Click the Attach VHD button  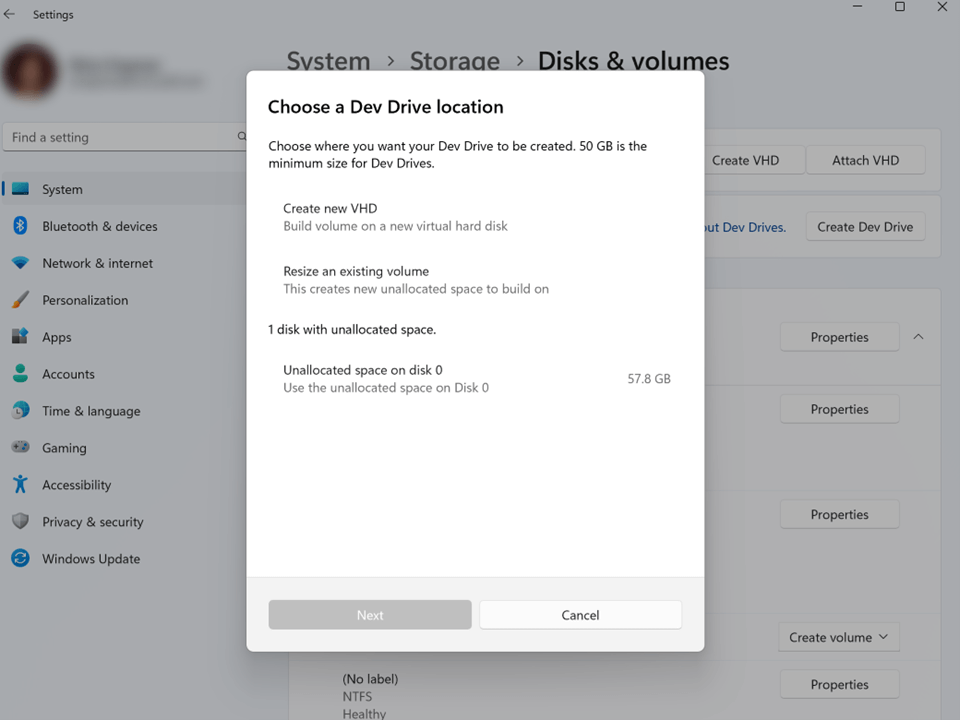click(x=865, y=160)
